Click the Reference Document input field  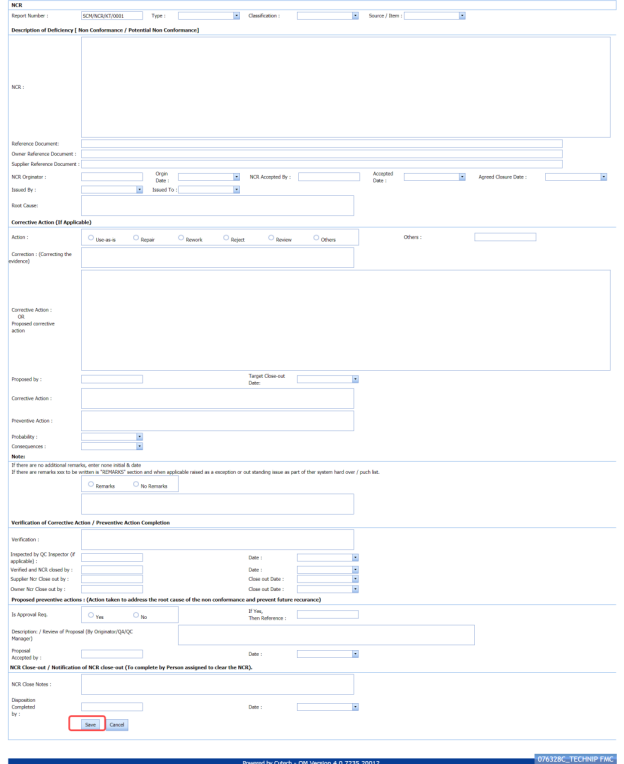(321, 144)
